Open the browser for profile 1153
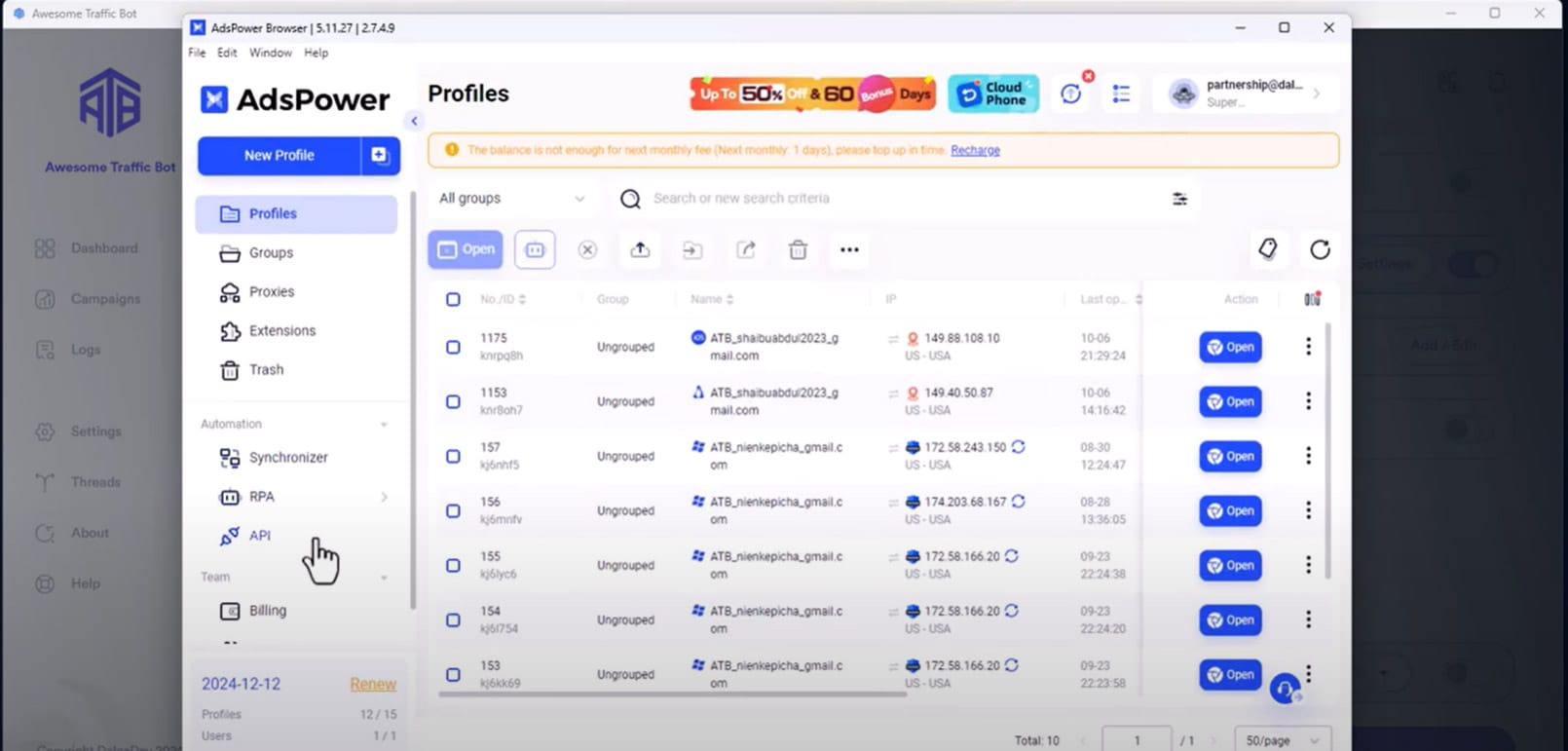This screenshot has height=751, width=1568. 1230,401
